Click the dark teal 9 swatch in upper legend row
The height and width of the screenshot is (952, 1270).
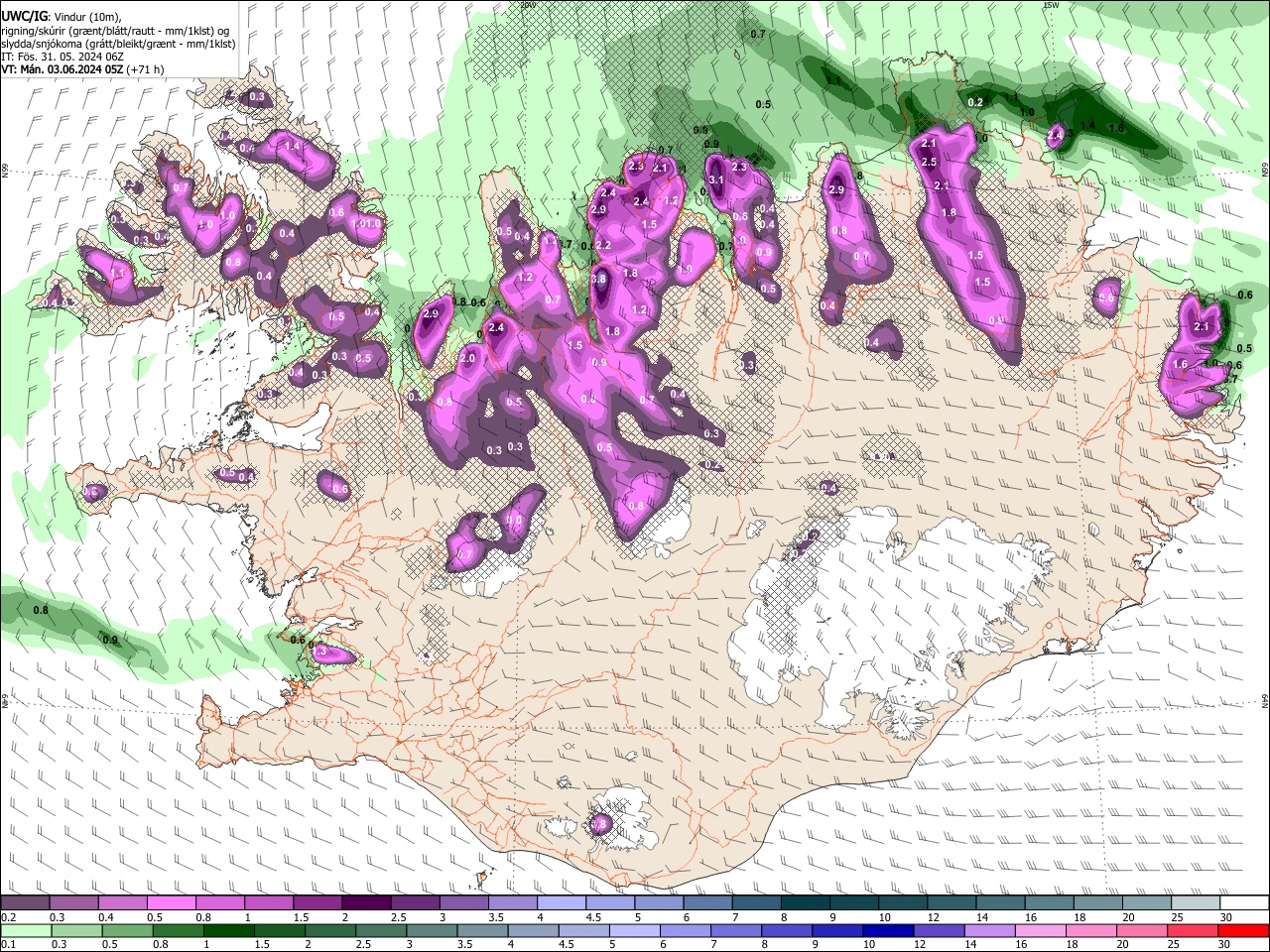pos(855,902)
